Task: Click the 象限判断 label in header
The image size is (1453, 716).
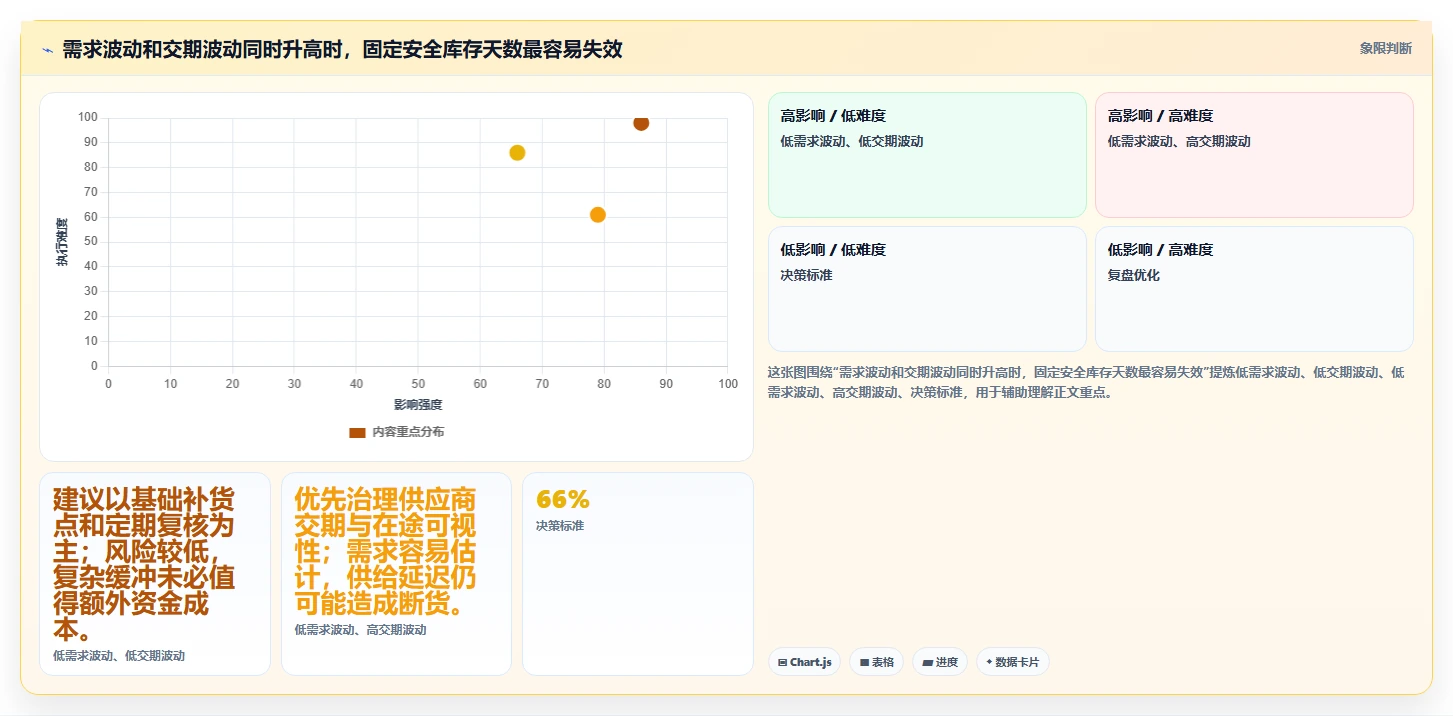Action: point(1385,48)
